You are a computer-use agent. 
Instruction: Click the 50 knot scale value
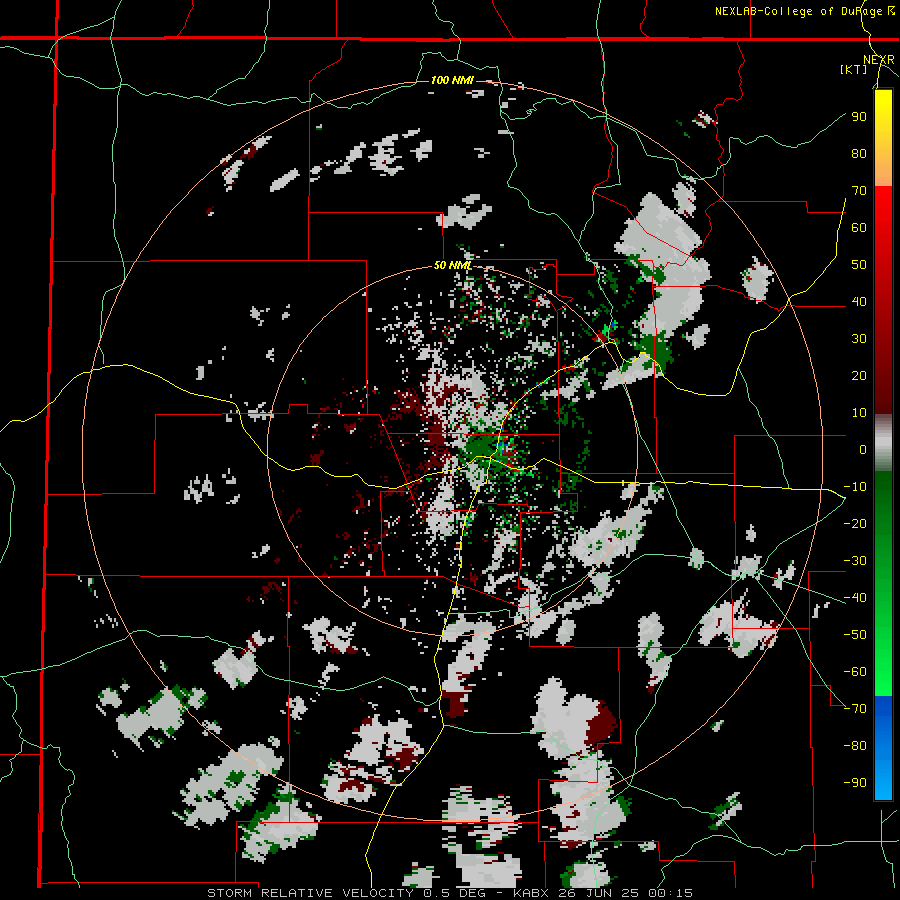click(x=859, y=265)
